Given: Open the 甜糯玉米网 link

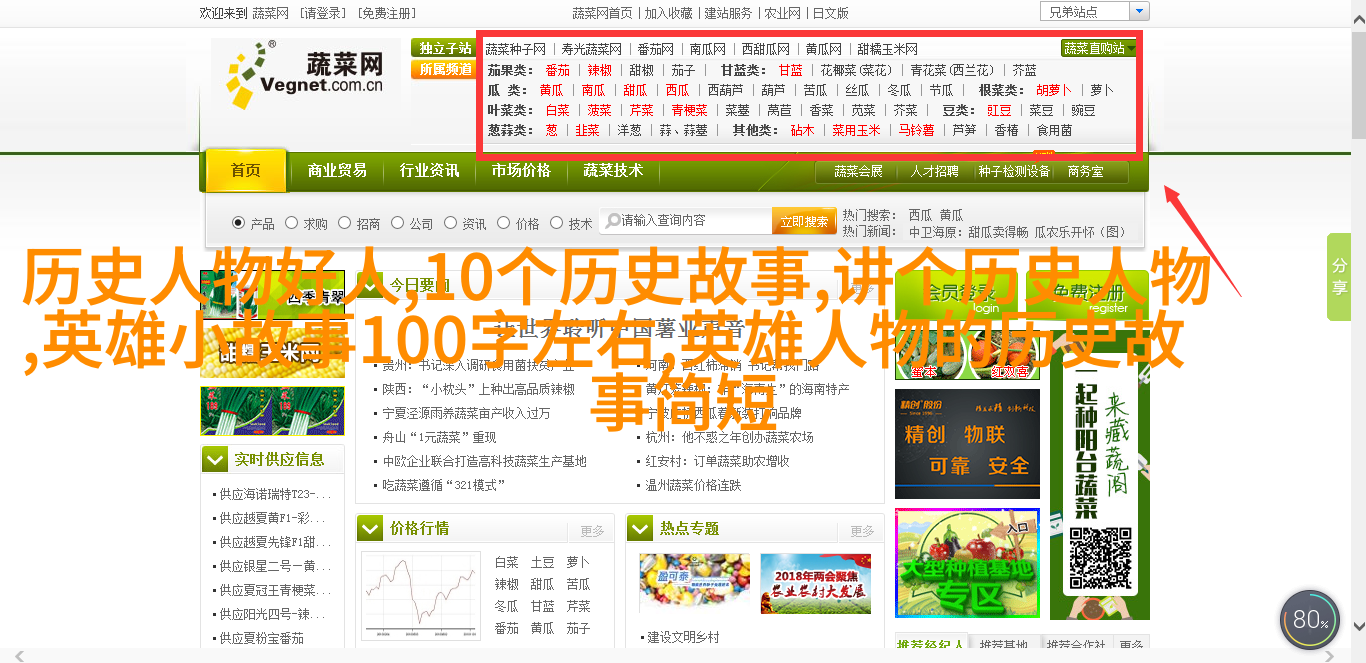Looking at the screenshot, I should (x=887, y=49).
